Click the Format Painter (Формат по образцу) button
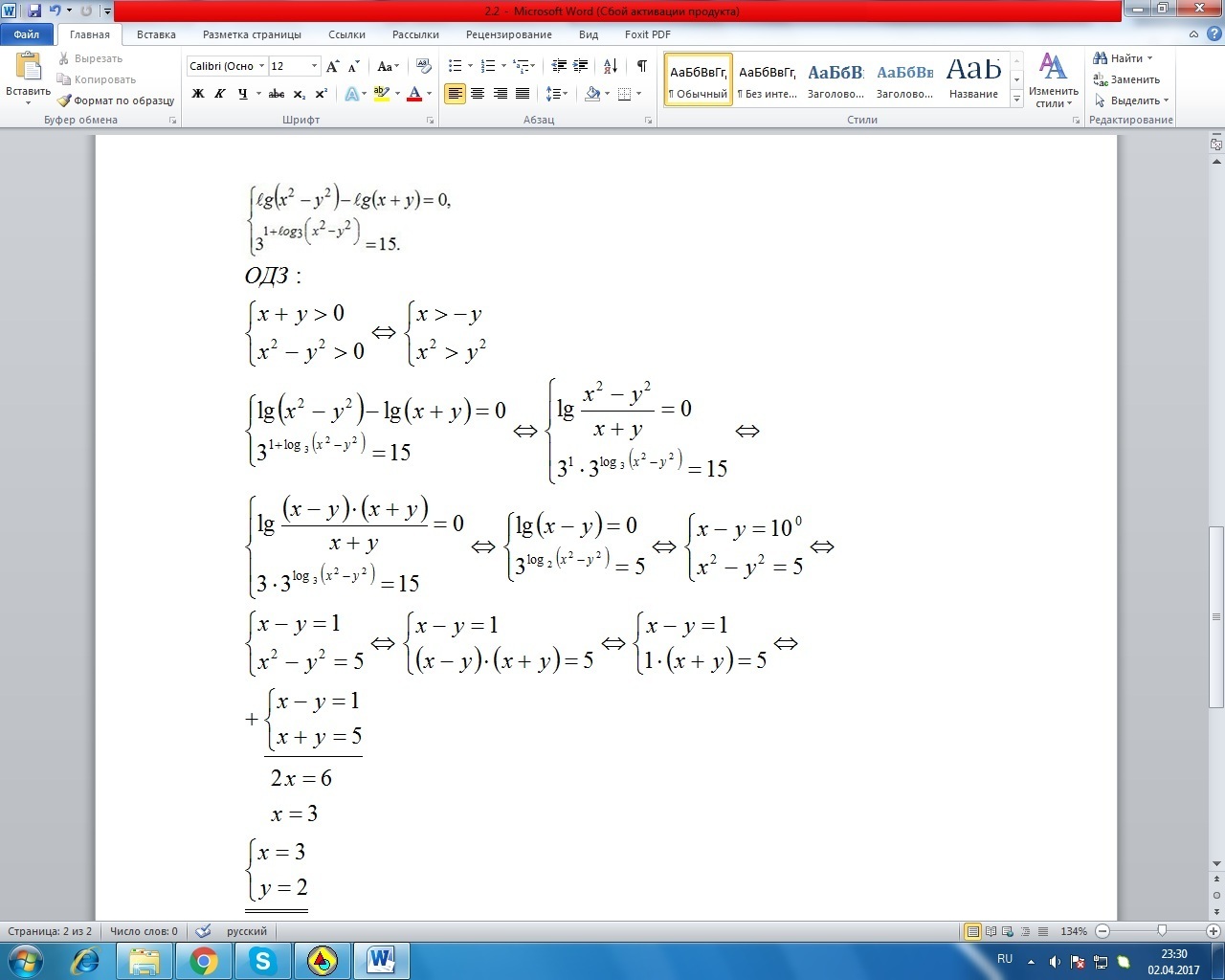Screen dimensions: 1225x980 coord(116,100)
